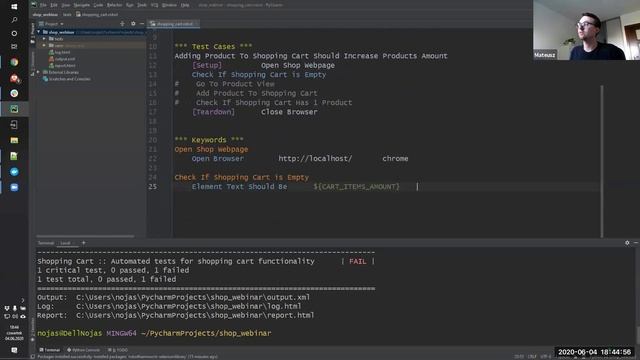640x360 pixels.
Task: Click the tests breadcrumb in navigation bar
Action: pos(67,14)
